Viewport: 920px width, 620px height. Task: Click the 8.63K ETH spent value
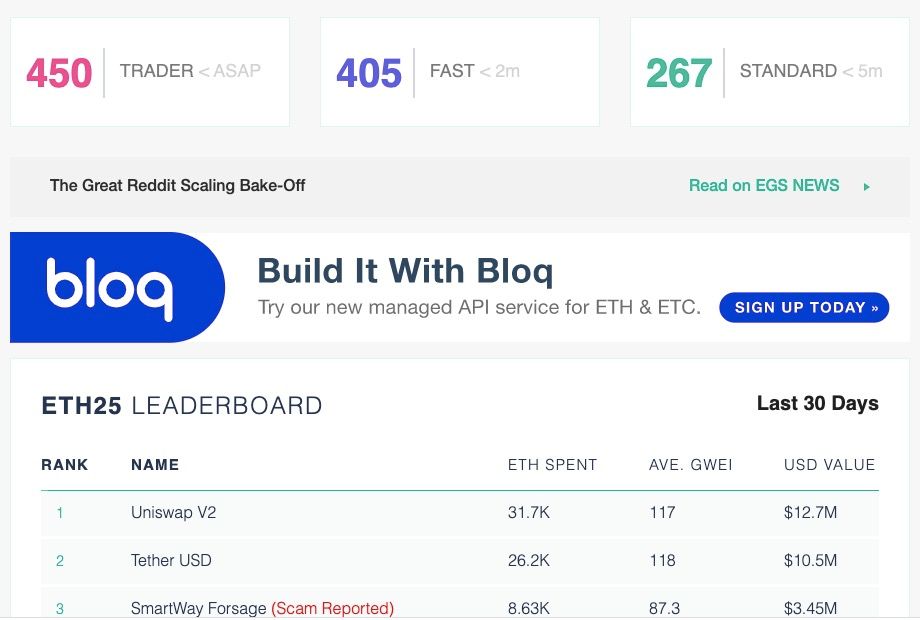pyautogui.click(x=529, y=609)
